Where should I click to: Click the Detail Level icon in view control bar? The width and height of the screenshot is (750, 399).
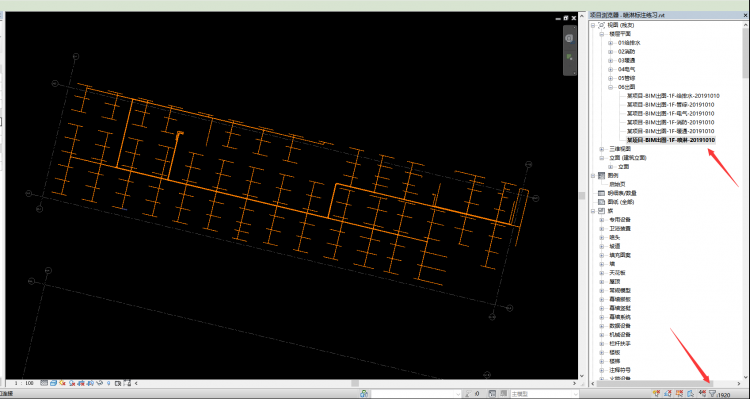[x=44, y=383]
